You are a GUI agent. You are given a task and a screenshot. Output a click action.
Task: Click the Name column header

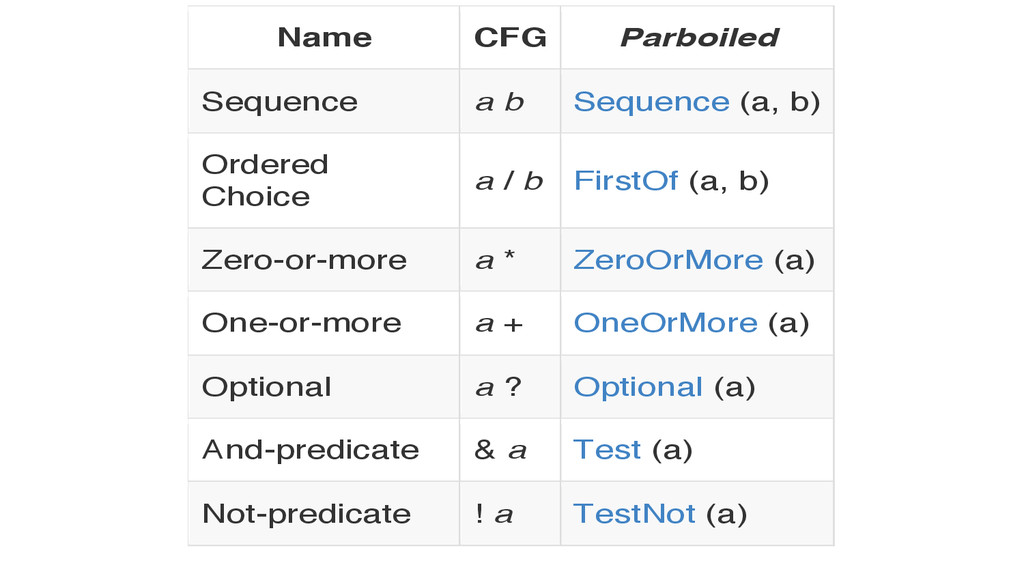pos(324,37)
